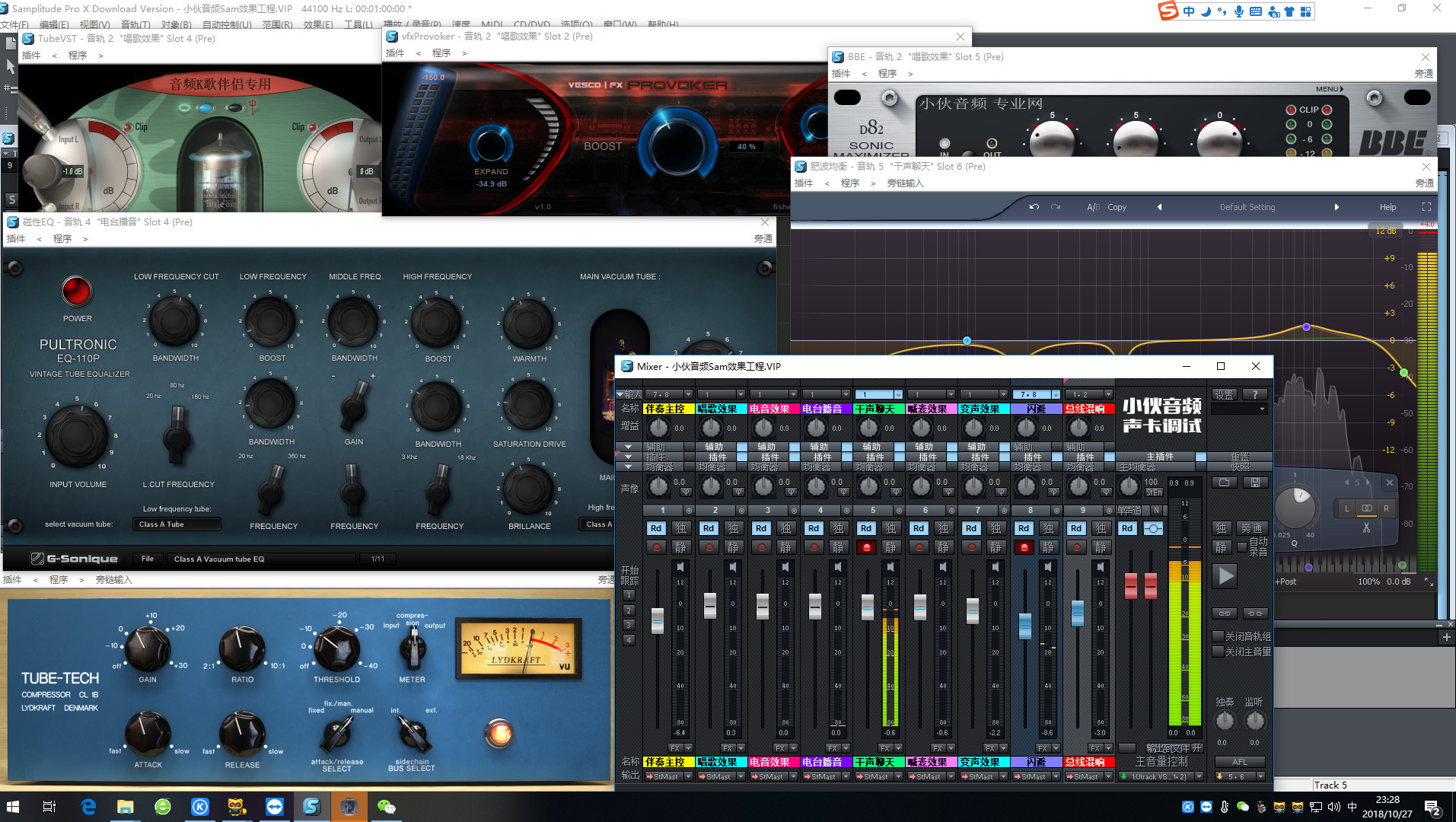Screen dimensions: 1456x822
Task: Check the 关闭音轨组 checkbox
Action: click(x=1218, y=636)
